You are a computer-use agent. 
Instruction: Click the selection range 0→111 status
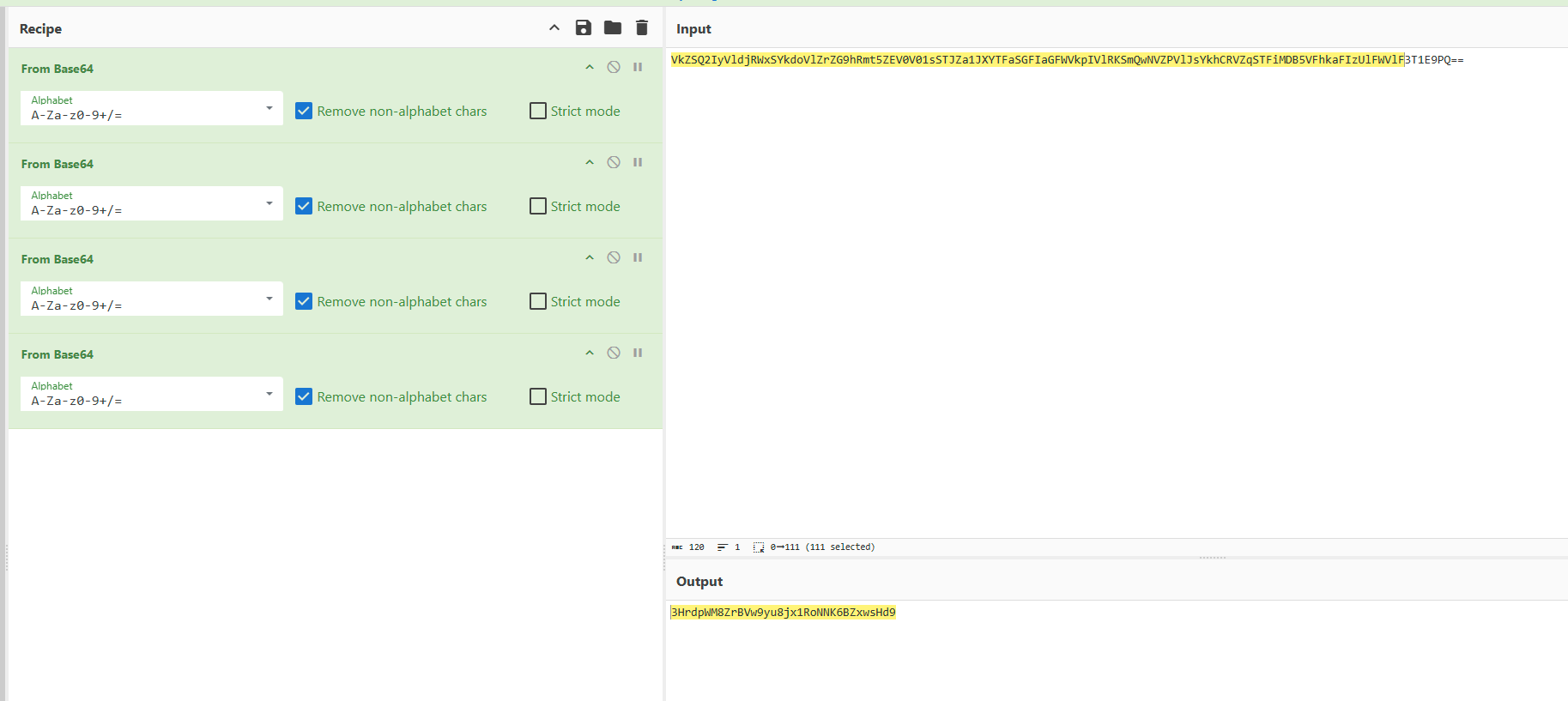click(814, 547)
